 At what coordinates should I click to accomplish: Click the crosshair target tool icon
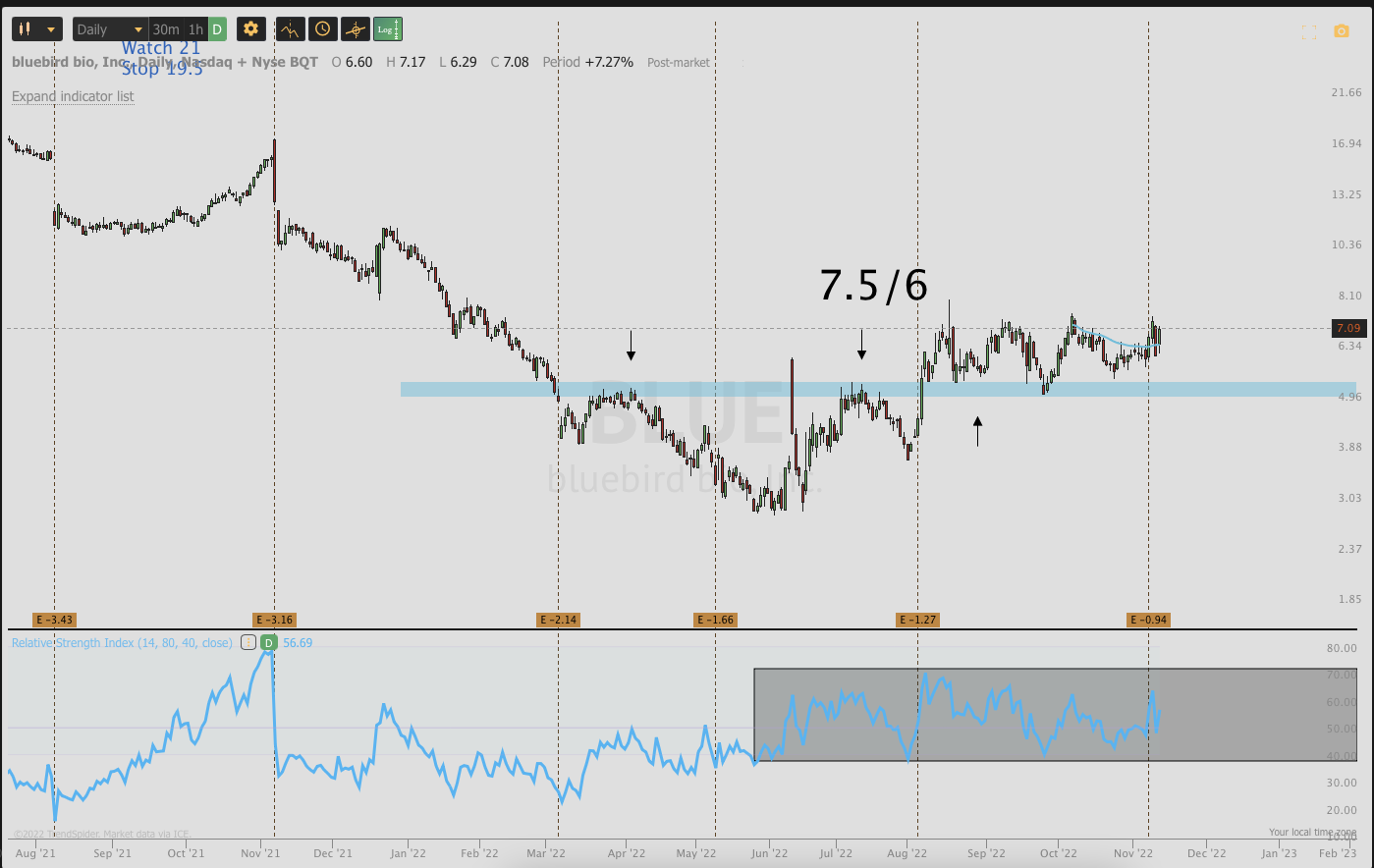click(x=355, y=29)
